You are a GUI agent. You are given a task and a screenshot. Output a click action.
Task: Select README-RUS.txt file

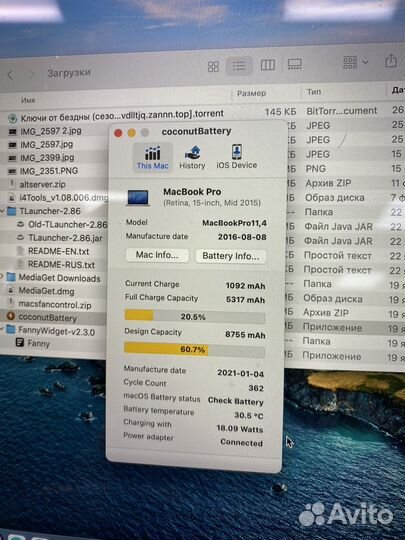point(61,265)
